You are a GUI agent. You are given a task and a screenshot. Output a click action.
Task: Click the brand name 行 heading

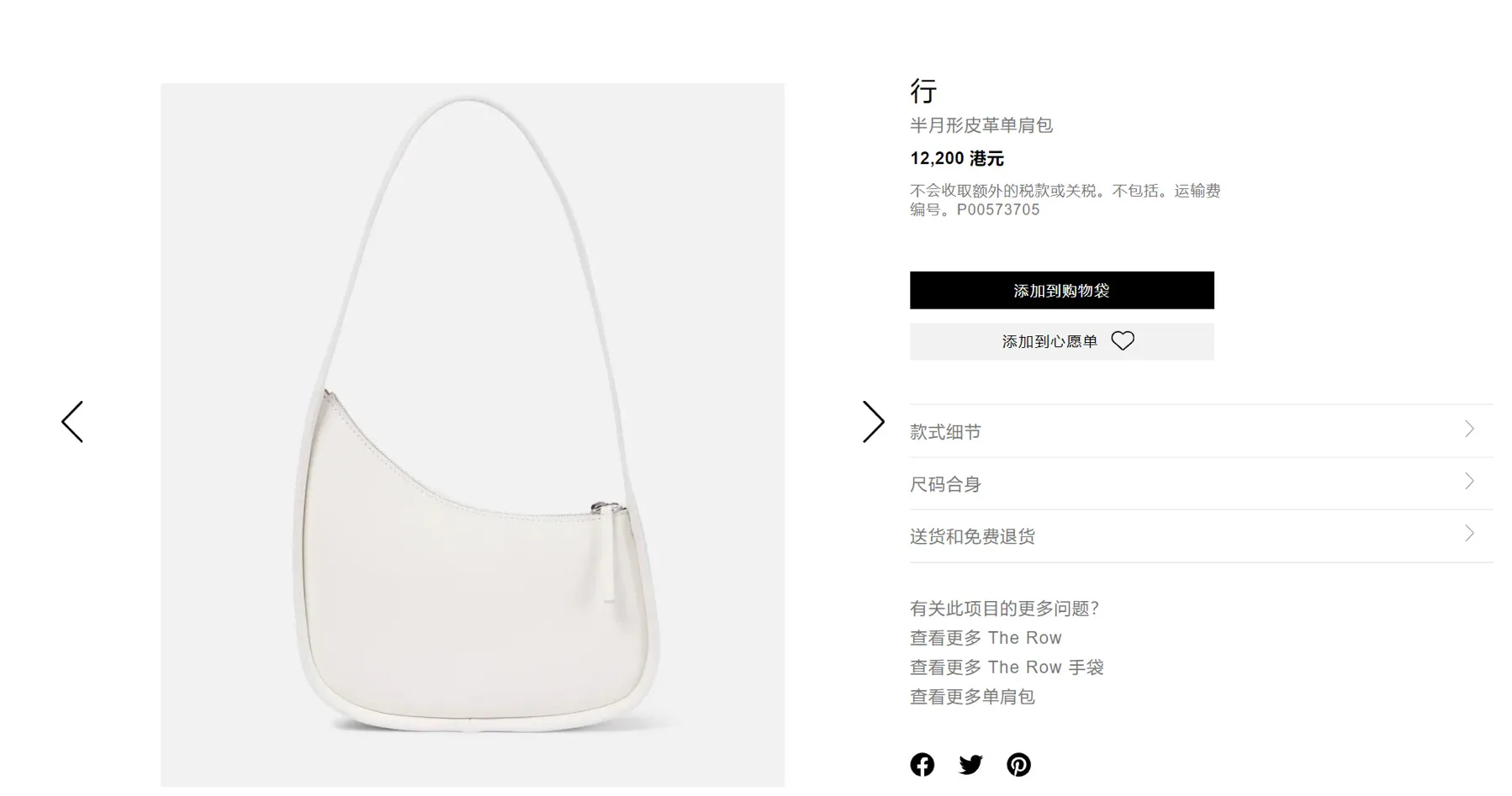click(923, 90)
